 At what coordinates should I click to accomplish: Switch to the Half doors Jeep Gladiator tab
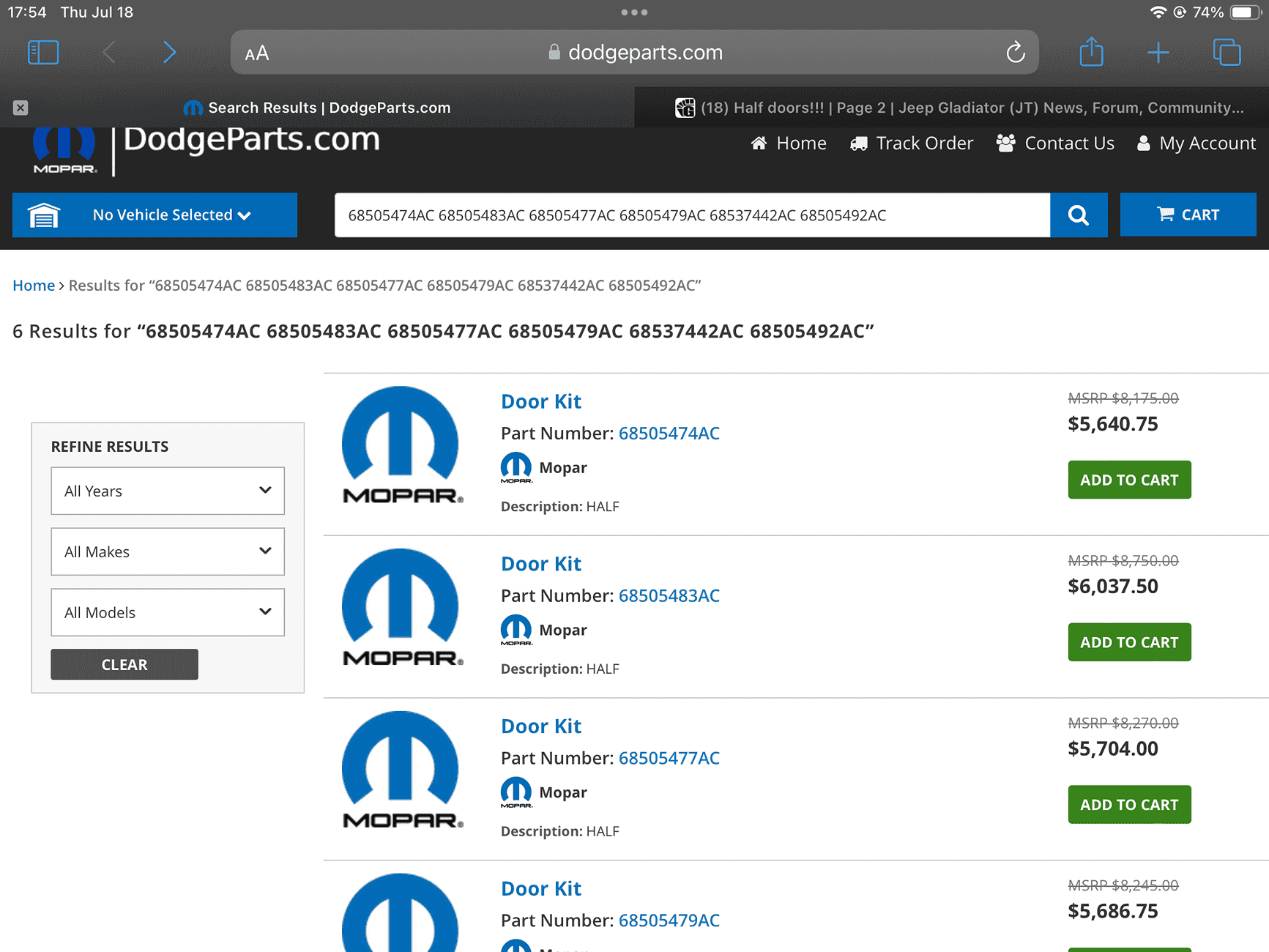click(951, 108)
